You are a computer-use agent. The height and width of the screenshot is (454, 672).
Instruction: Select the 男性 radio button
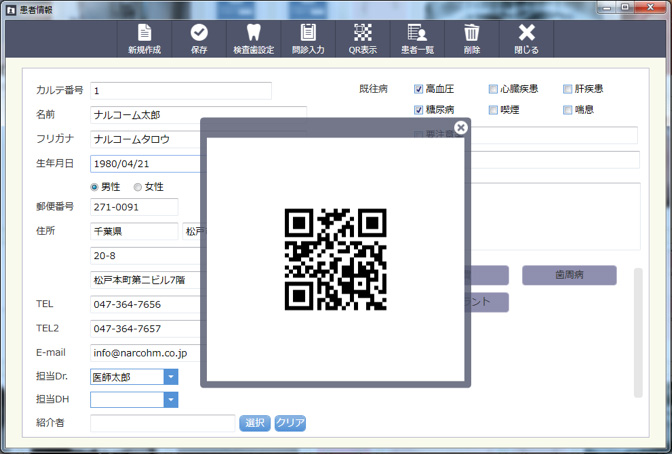click(94, 187)
